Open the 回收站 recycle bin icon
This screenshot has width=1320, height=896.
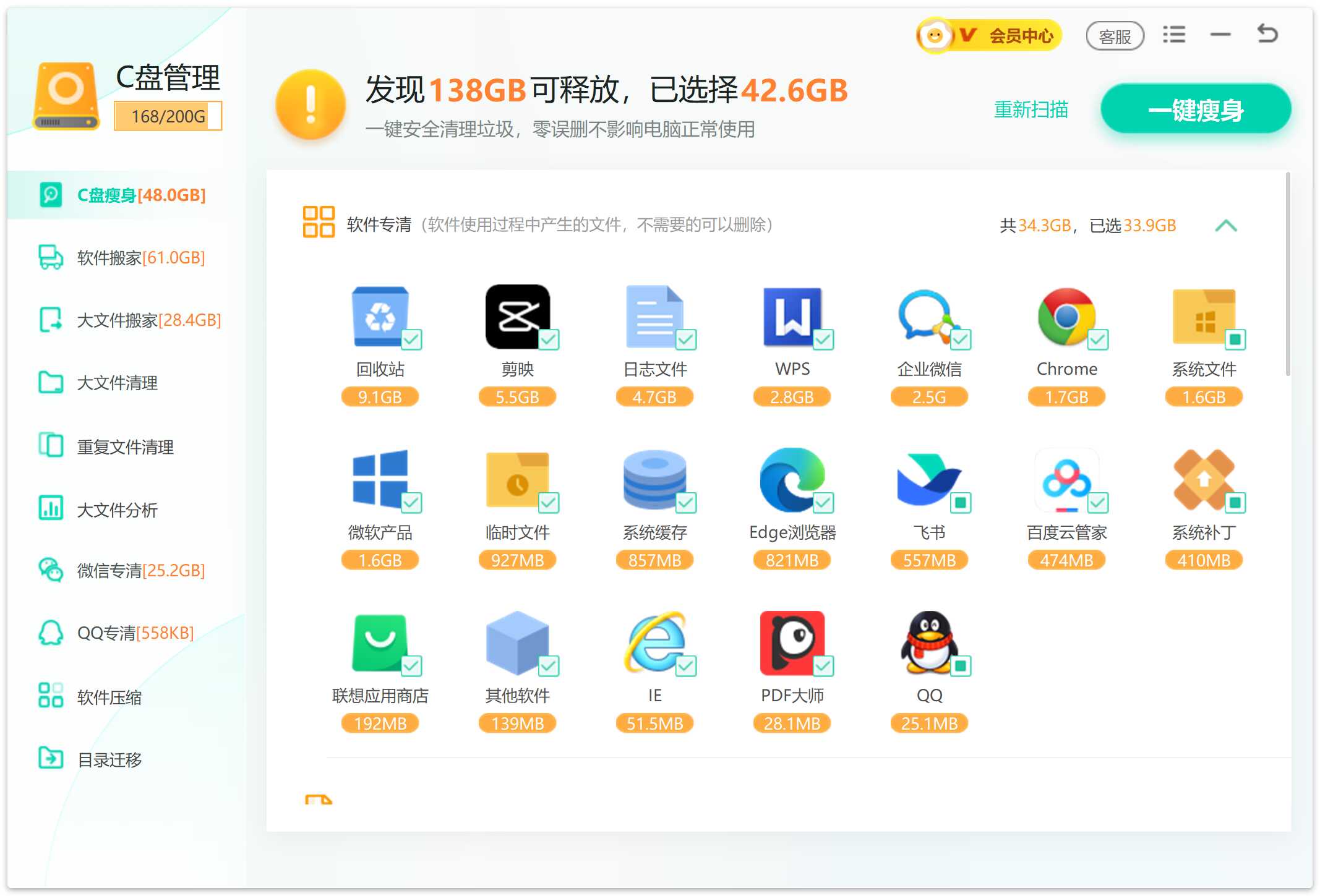(x=380, y=317)
